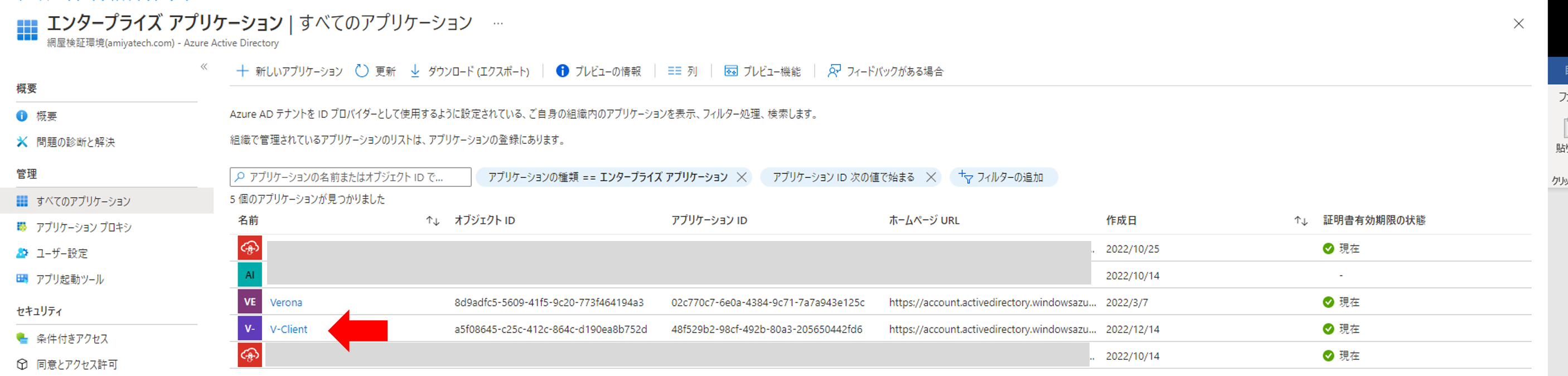Open the Verona application link
The width and height of the screenshot is (1568, 376).
(x=286, y=302)
